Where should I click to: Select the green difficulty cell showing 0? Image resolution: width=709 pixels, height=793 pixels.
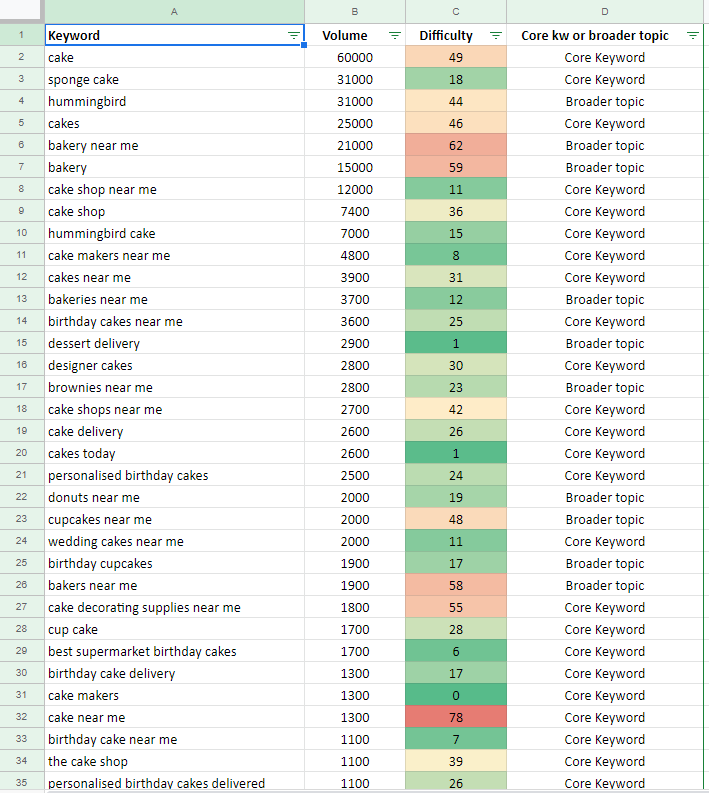click(x=456, y=695)
